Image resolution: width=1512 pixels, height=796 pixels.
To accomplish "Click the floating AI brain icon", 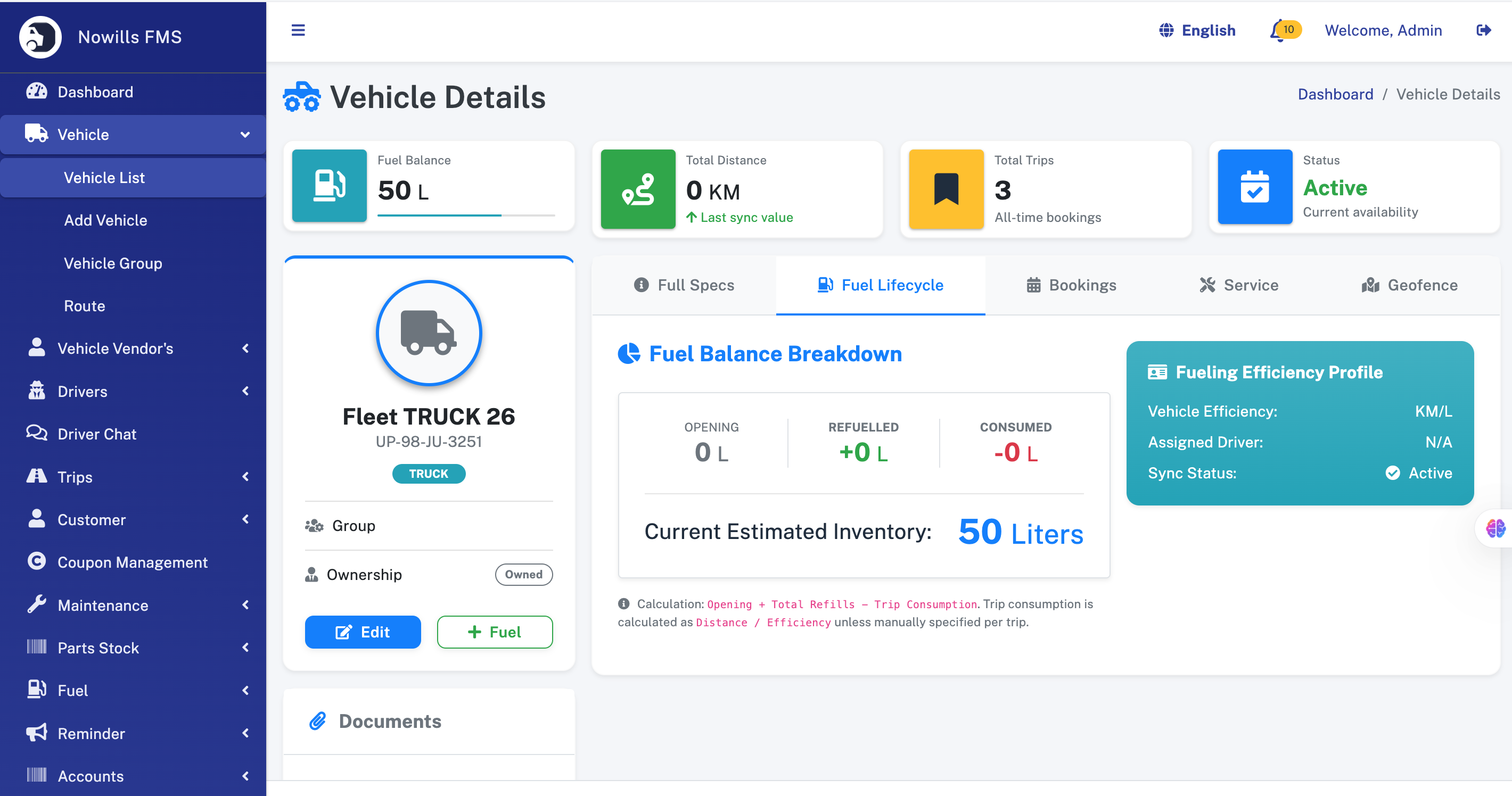I will pos(1495,528).
